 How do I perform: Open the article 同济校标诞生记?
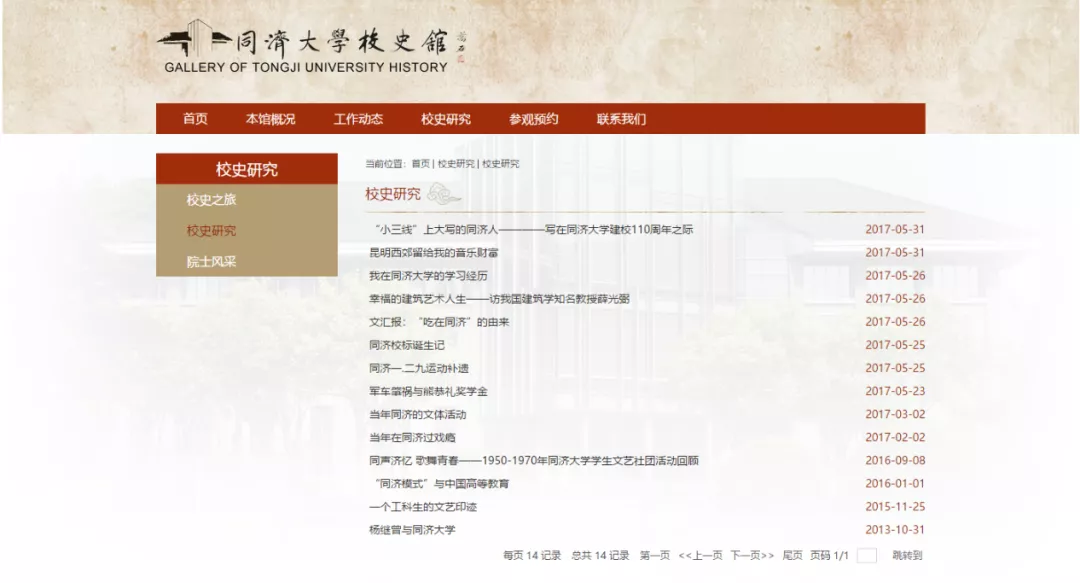pos(406,345)
